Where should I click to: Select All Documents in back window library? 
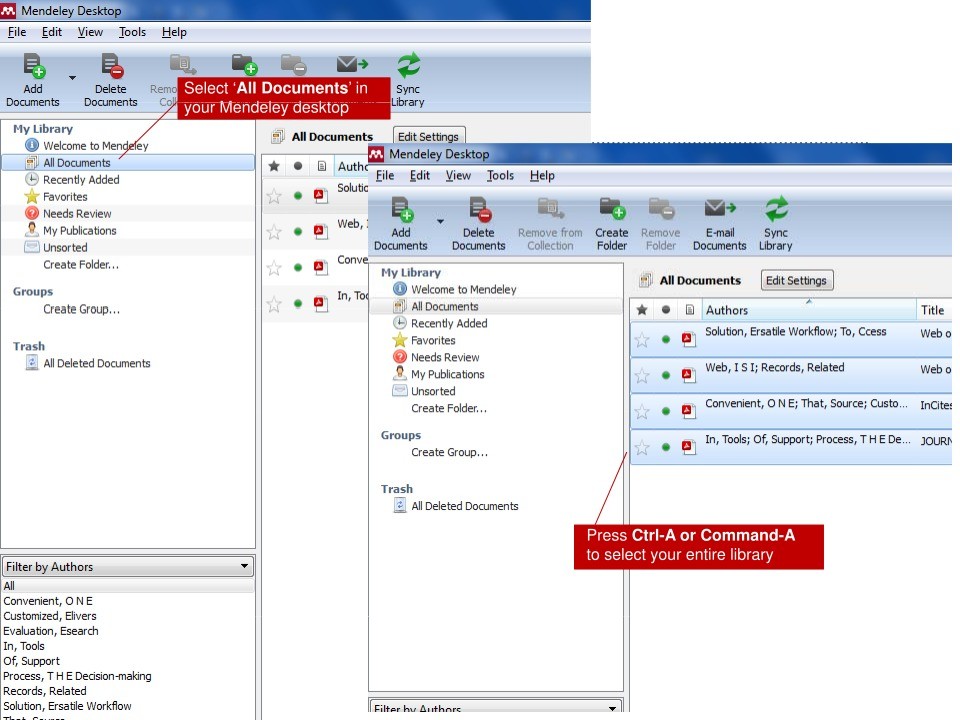coord(129,163)
